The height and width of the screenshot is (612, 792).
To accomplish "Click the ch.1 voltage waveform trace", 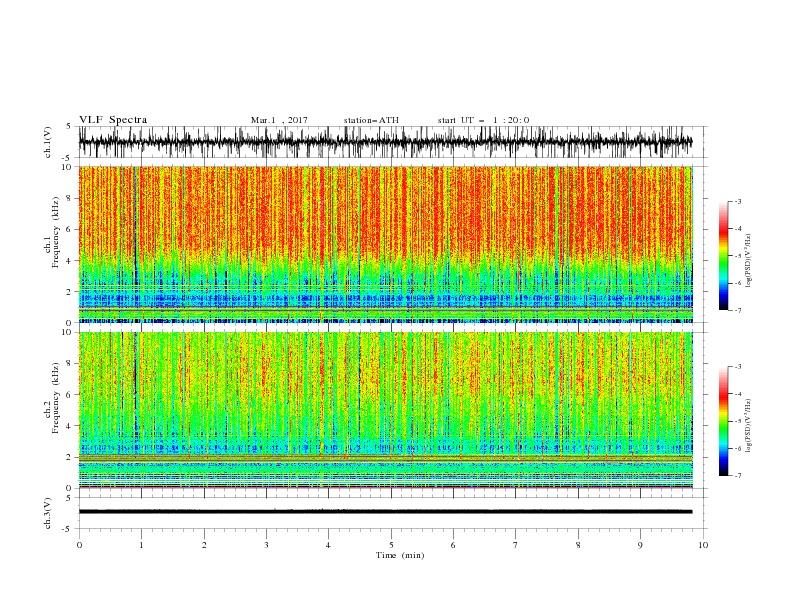I will point(385,142).
